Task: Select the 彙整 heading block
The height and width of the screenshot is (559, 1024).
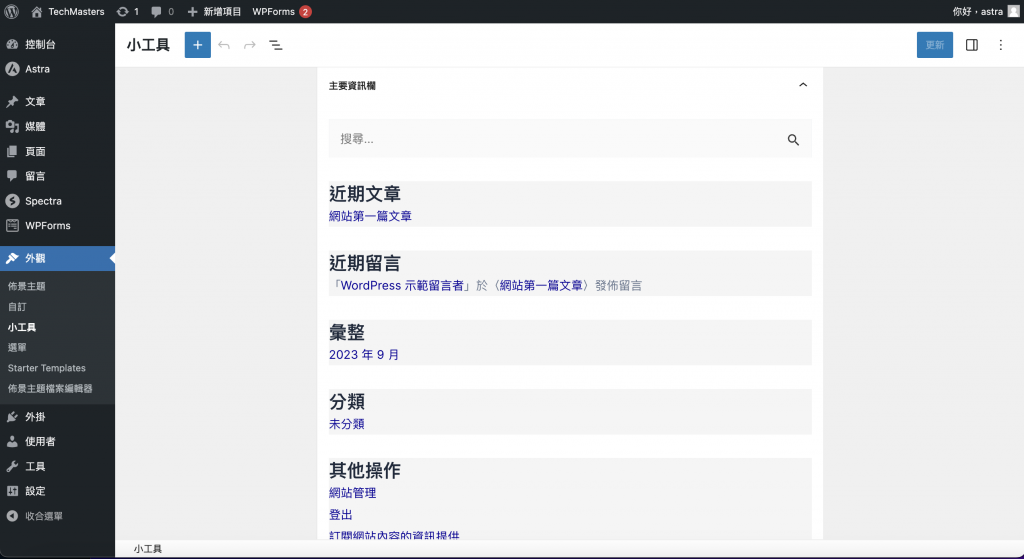Action: pyautogui.click(x=347, y=332)
